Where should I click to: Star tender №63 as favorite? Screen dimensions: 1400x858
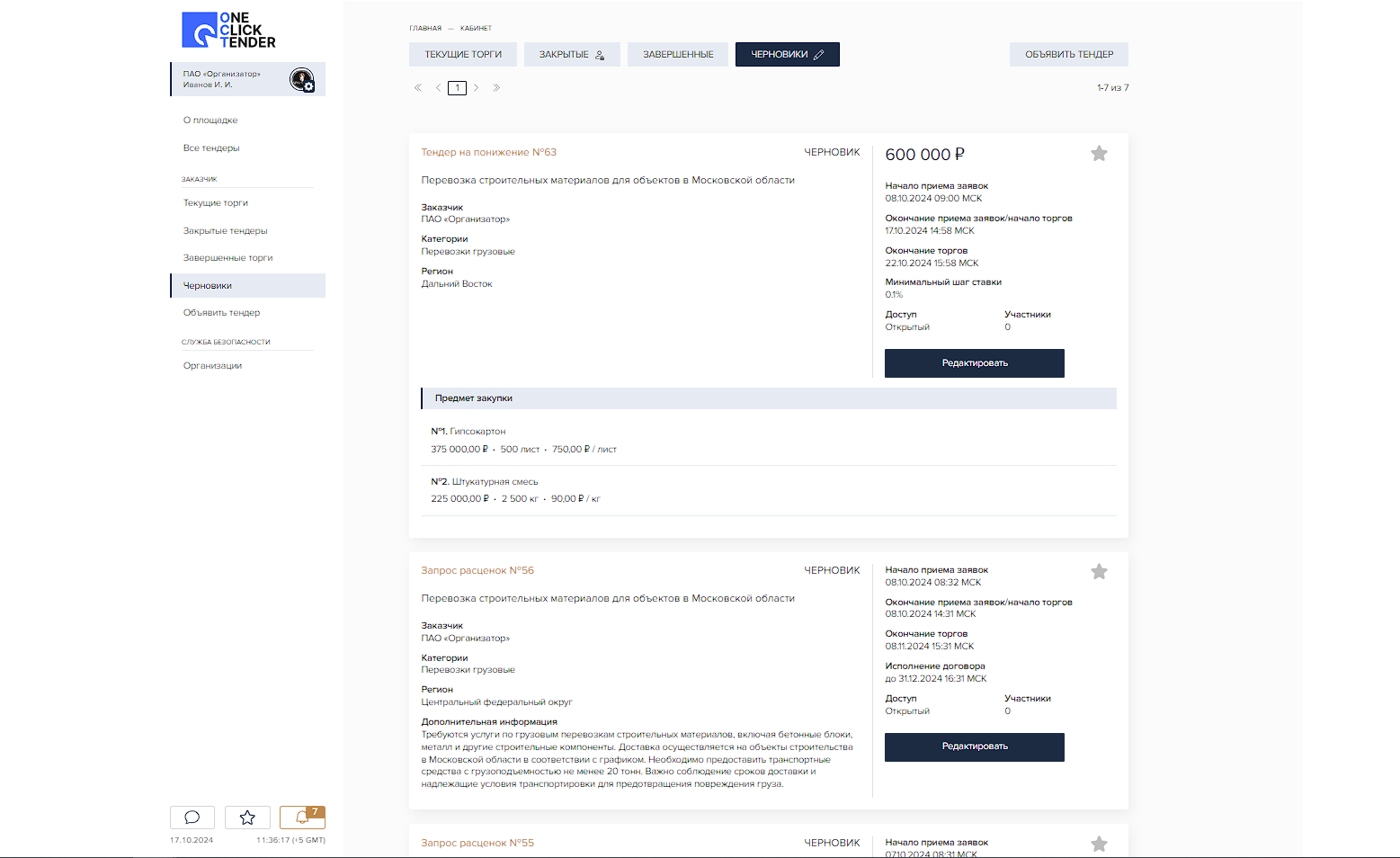(1099, 154)
